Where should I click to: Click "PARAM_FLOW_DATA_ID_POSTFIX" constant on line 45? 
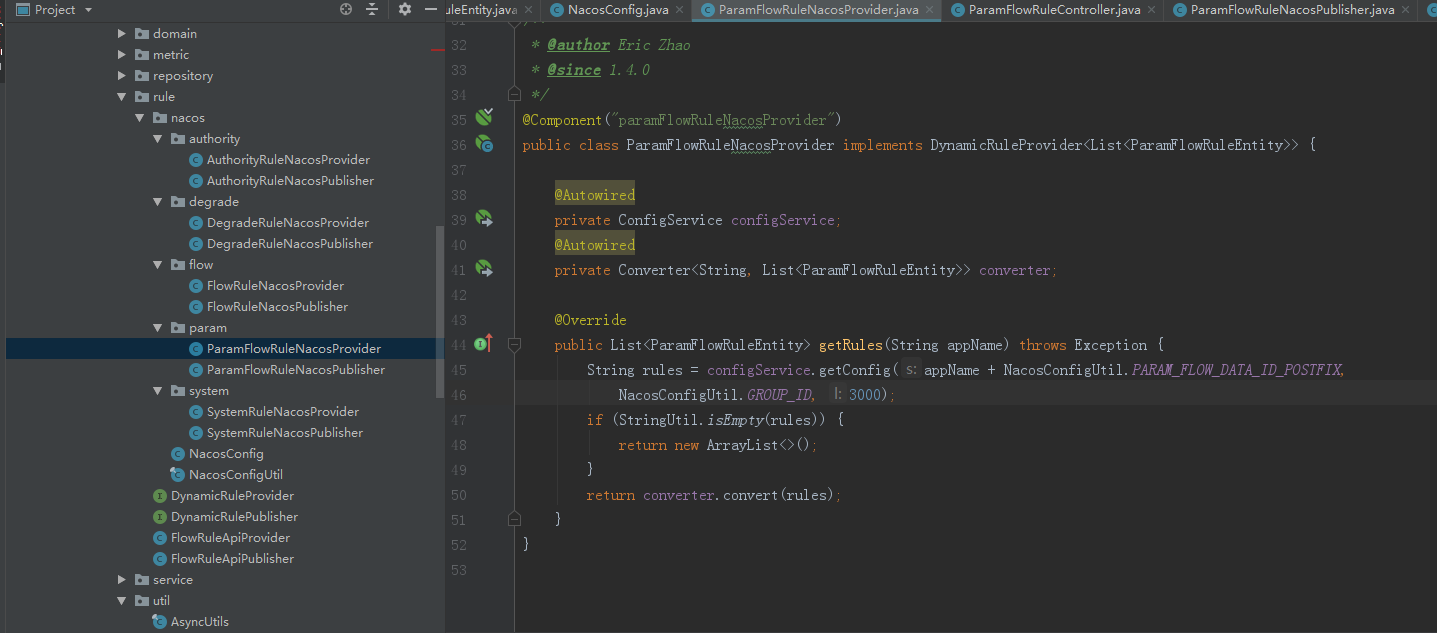(x=1238, y=370)
